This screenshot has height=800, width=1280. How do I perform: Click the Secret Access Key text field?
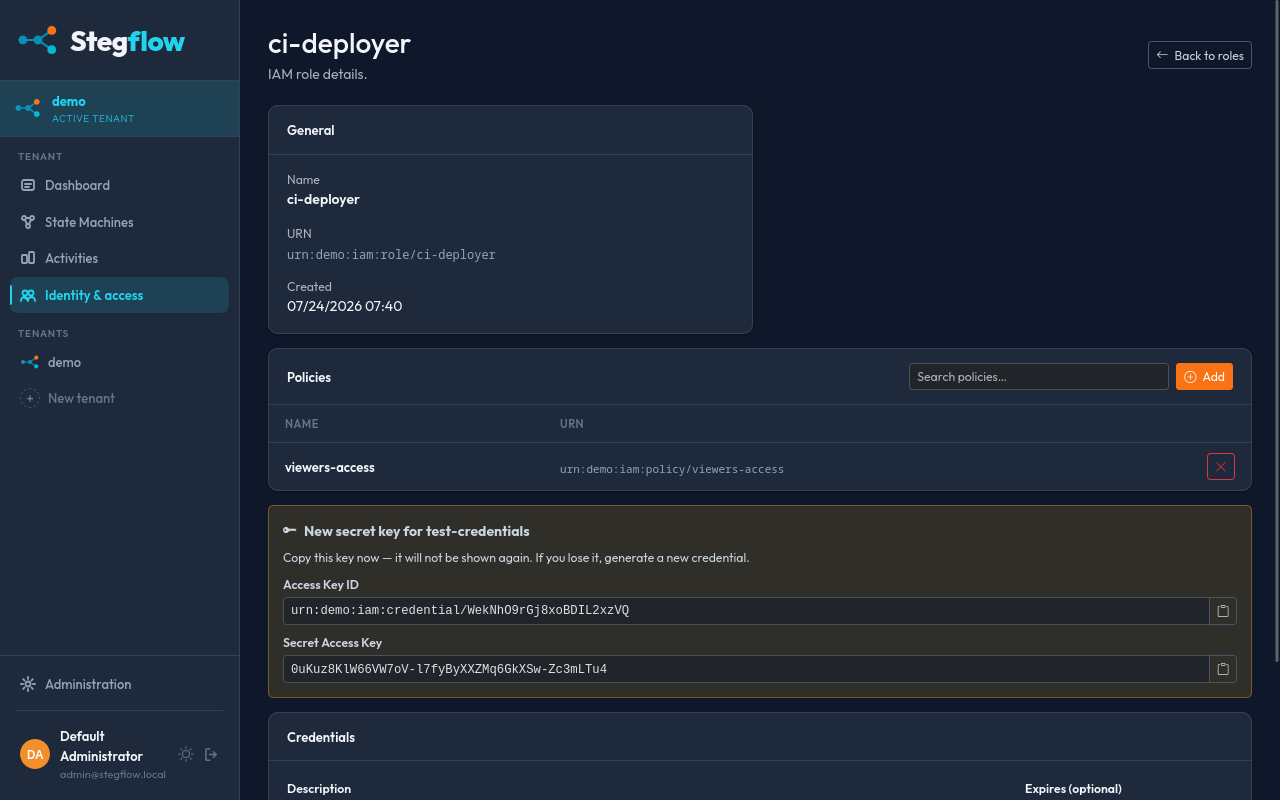click(x=746, y=669)
